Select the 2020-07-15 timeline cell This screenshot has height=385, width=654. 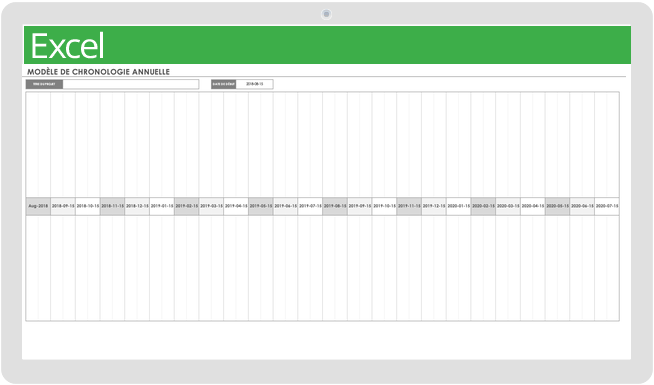pyautogui.click(x=607, y=206)
